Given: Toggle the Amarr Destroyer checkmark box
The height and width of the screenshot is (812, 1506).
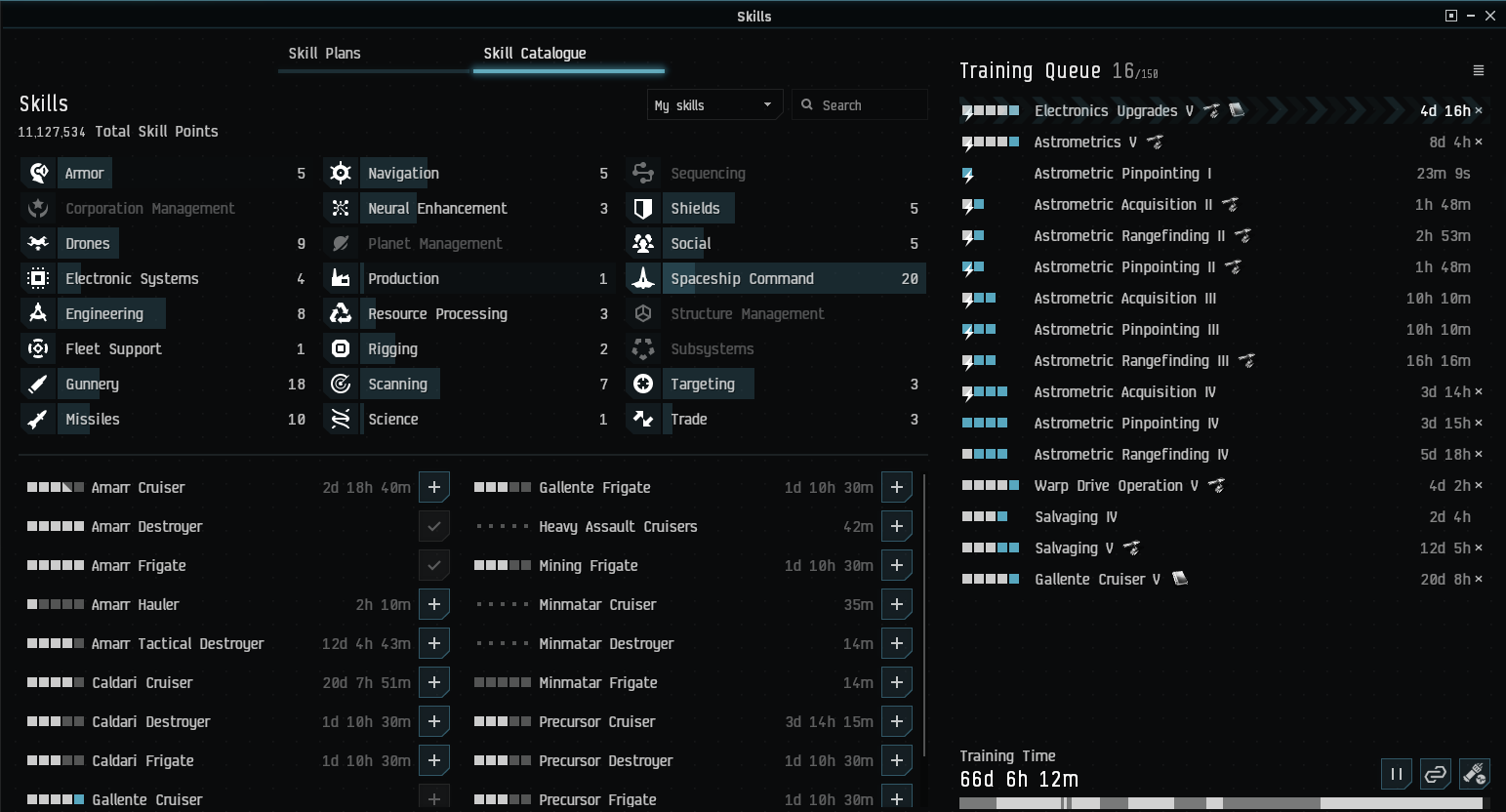Looking at the screenshot, I should pos(434,526).
